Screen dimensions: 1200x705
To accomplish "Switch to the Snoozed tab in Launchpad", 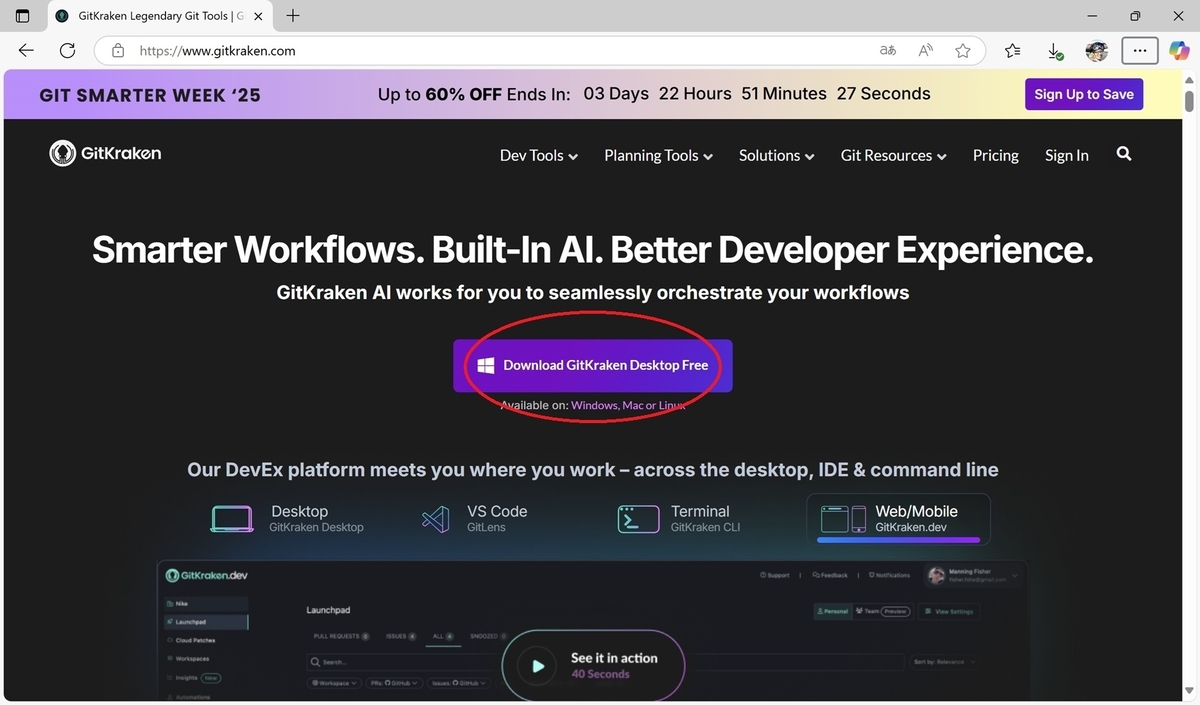I will [x=487, y=637].
